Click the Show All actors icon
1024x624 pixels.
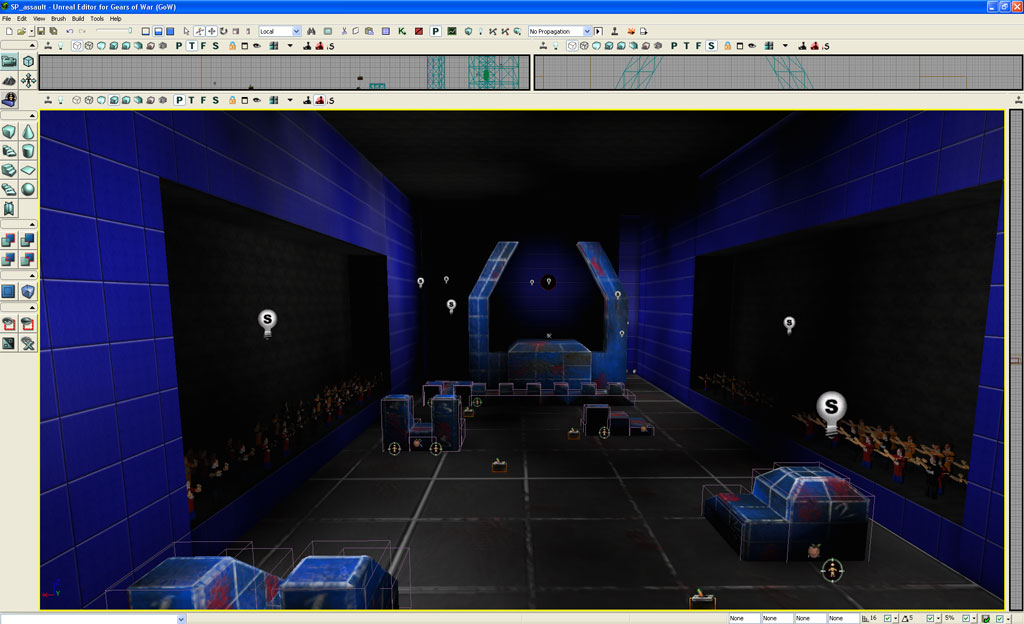[x=28, y=343]
